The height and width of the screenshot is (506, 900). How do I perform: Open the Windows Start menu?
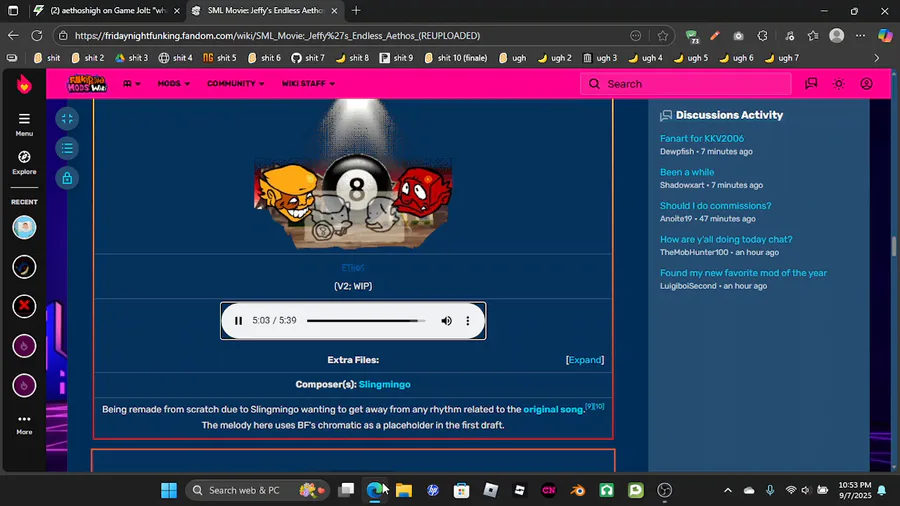169,490
